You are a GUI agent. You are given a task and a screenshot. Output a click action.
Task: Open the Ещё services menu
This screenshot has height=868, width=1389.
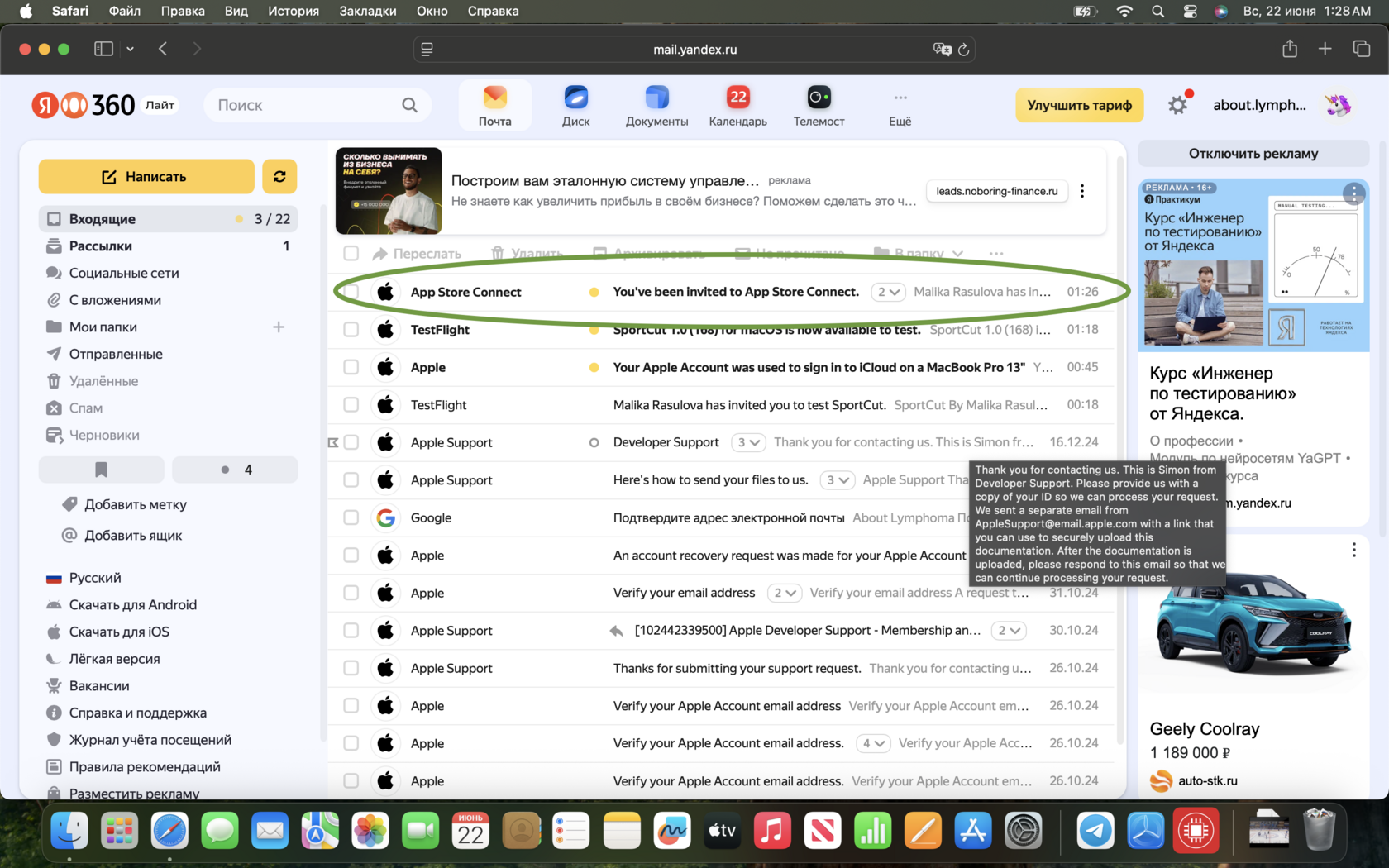900,106
